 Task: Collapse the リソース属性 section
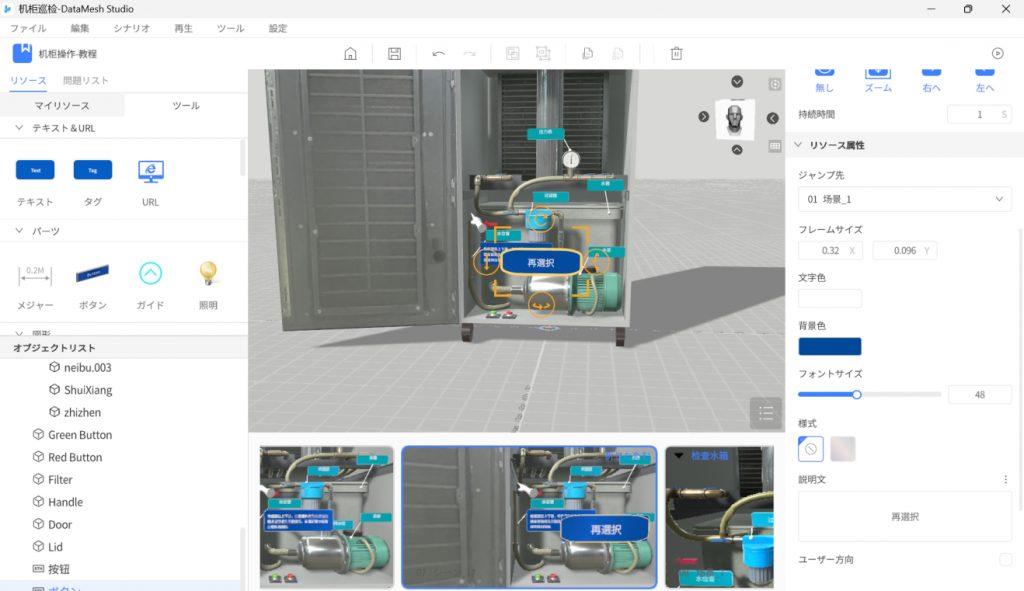click(x=798, y=145)
